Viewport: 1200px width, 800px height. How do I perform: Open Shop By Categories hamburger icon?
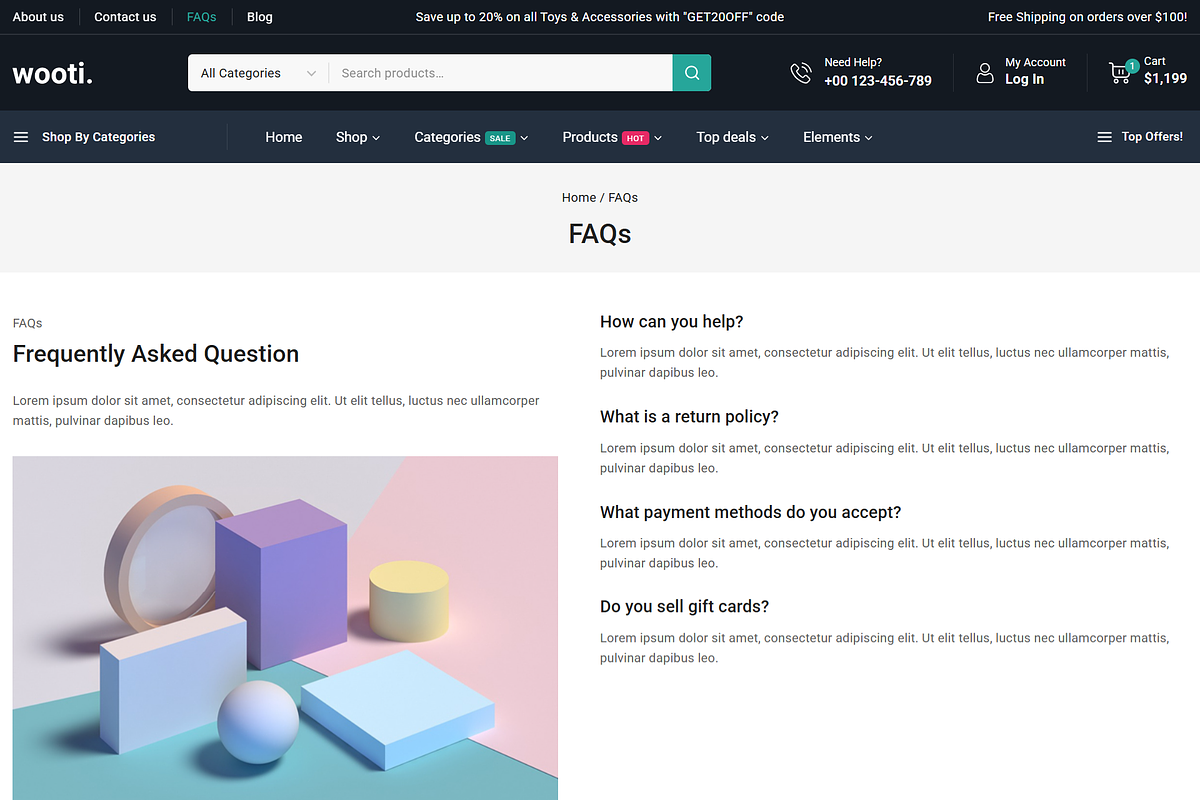click(21, 137)
